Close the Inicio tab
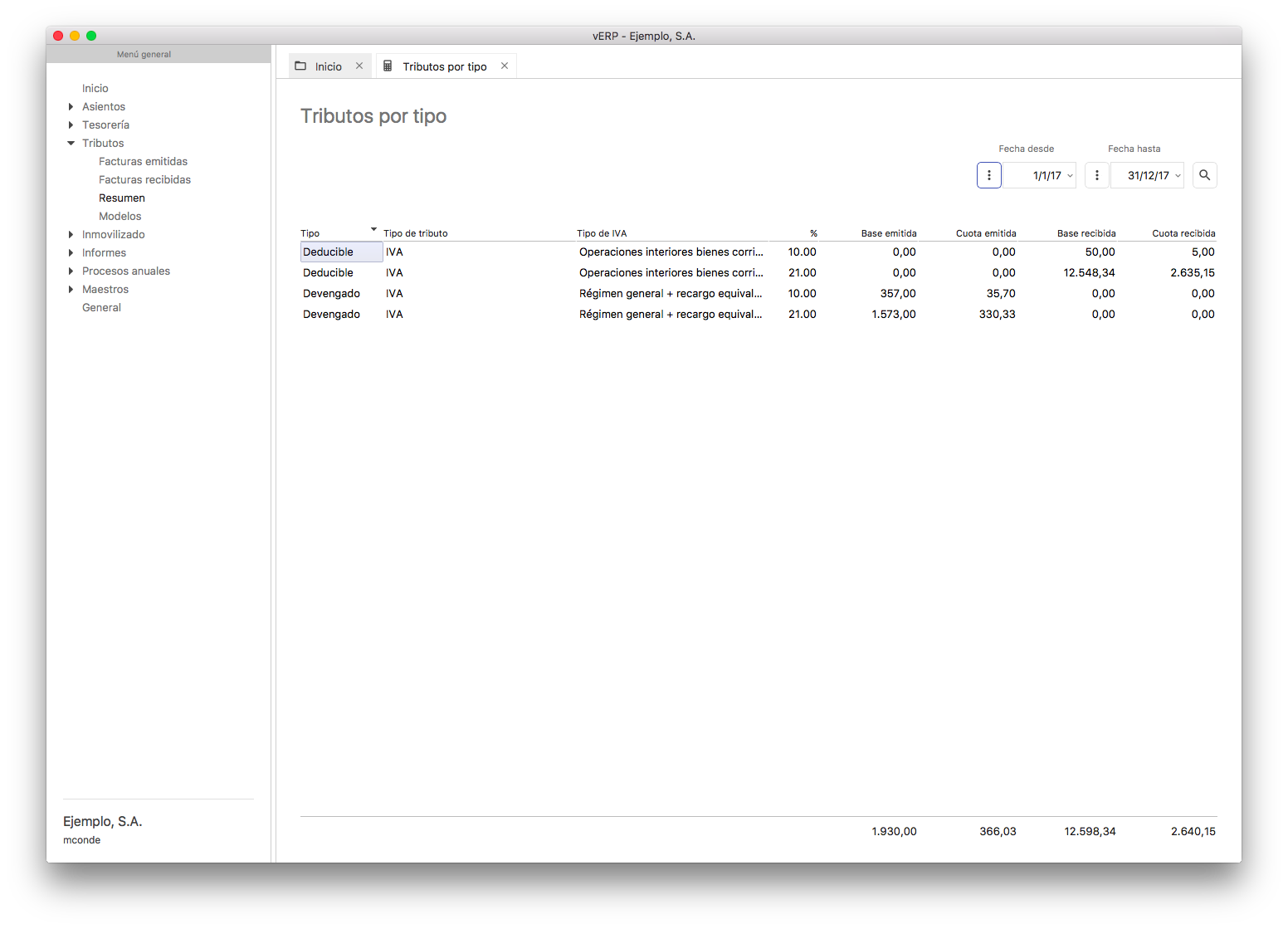 (359, 66)
